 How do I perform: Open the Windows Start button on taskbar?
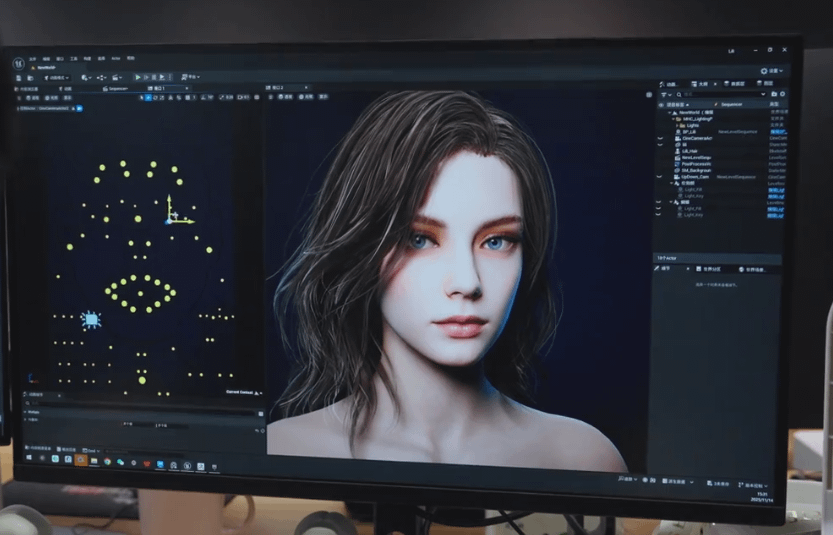coord(29,457)
